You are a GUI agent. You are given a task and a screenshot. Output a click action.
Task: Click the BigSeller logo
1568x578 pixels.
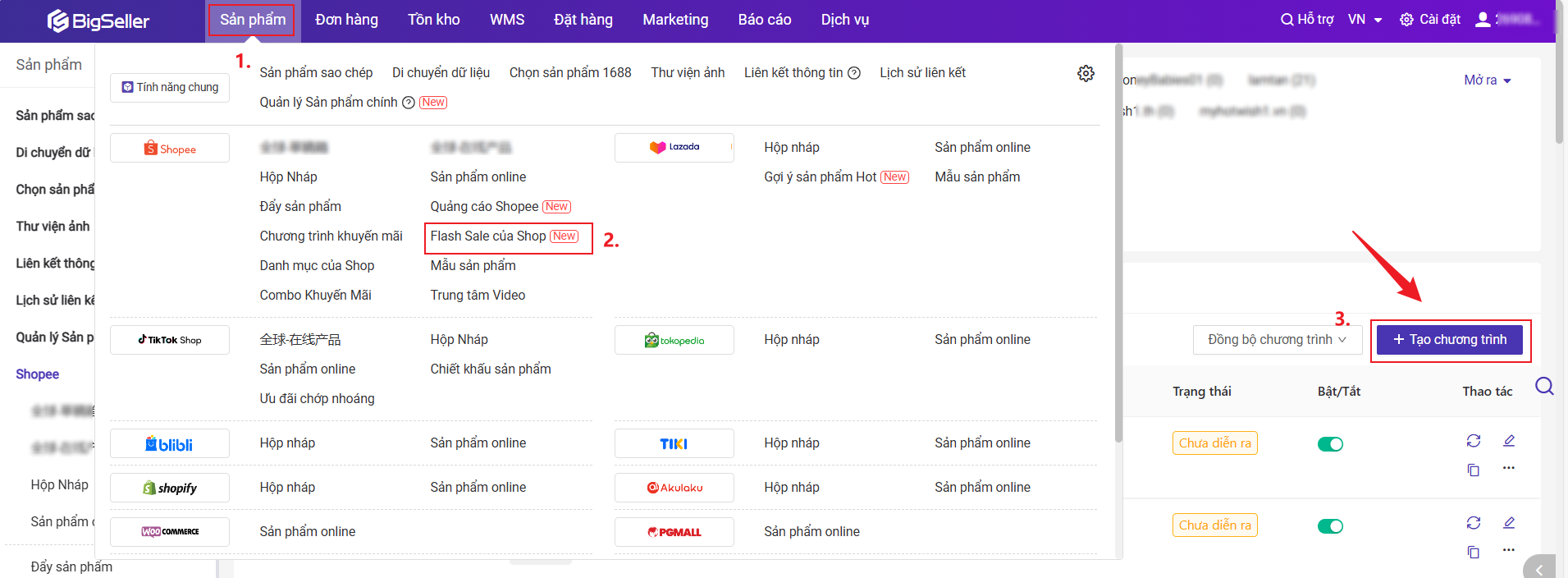tap(98, 21)
